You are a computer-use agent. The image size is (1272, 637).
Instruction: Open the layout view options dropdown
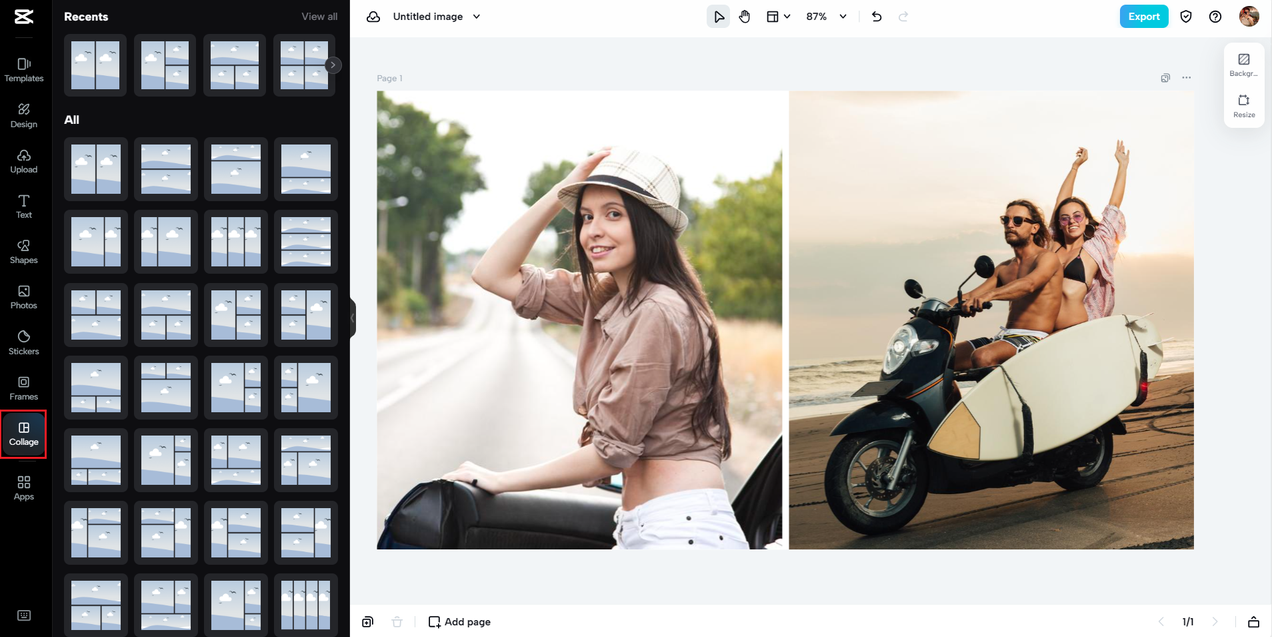click(778, 17)
